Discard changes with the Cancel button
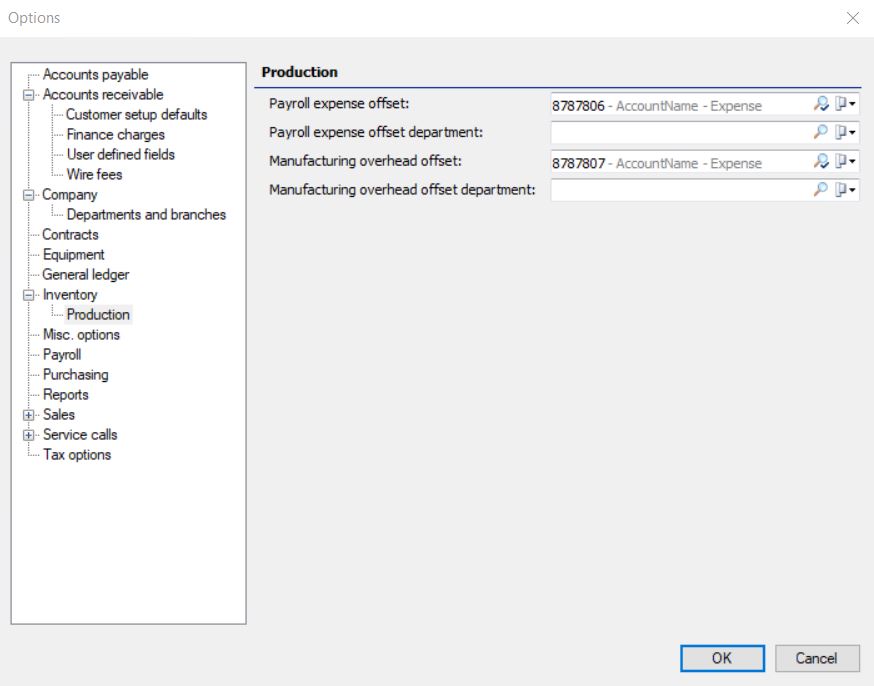 (x=817, y=658)
